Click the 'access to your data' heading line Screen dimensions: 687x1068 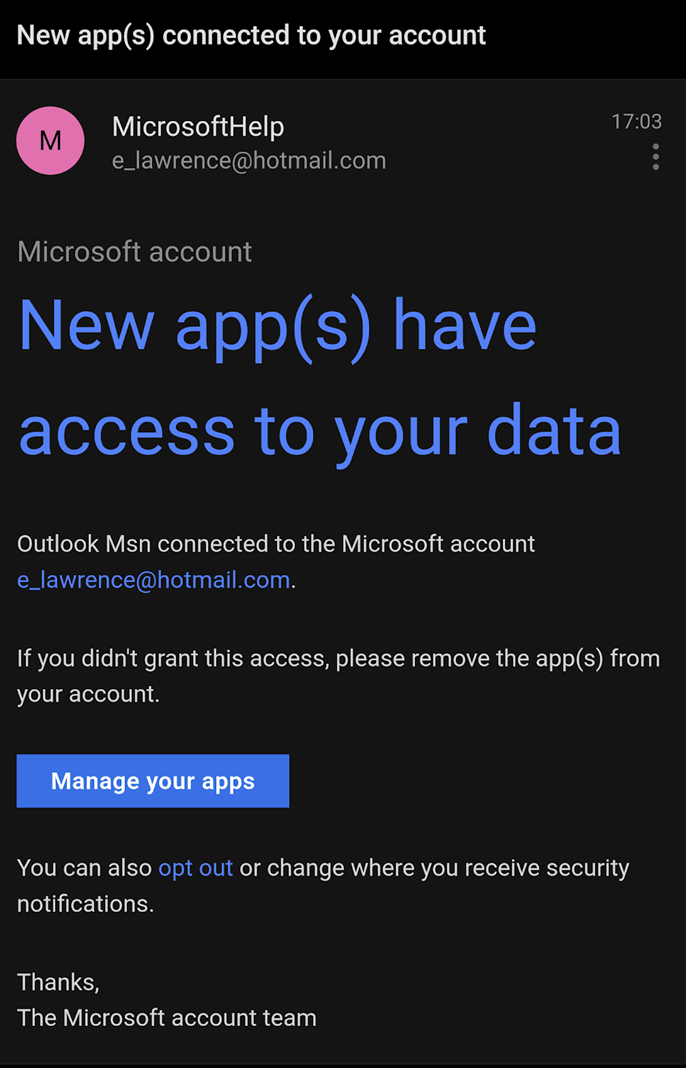[319, 430]
